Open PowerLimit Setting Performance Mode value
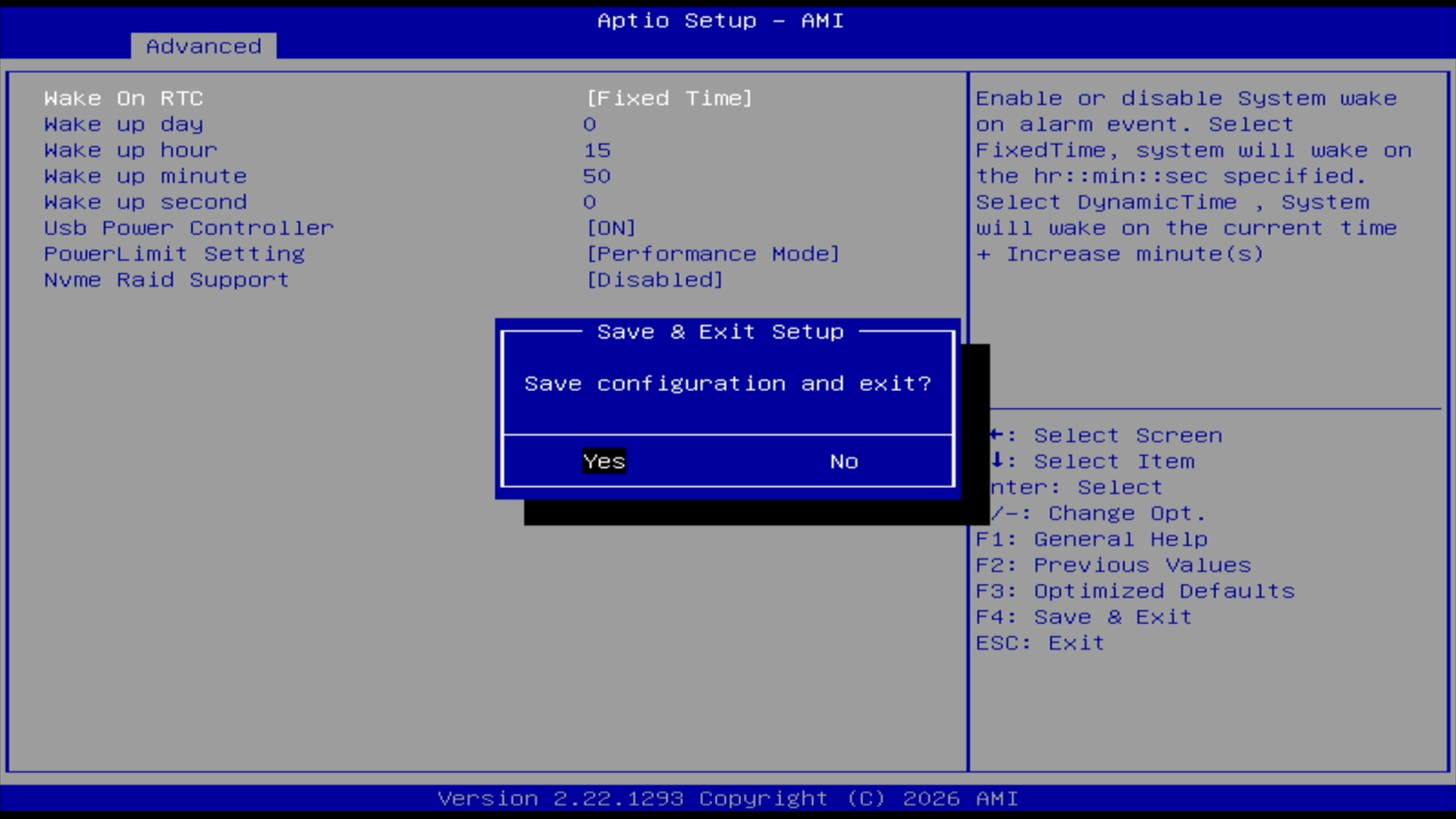This screenshot has width=1456, height=819. (x=713, y=254)
